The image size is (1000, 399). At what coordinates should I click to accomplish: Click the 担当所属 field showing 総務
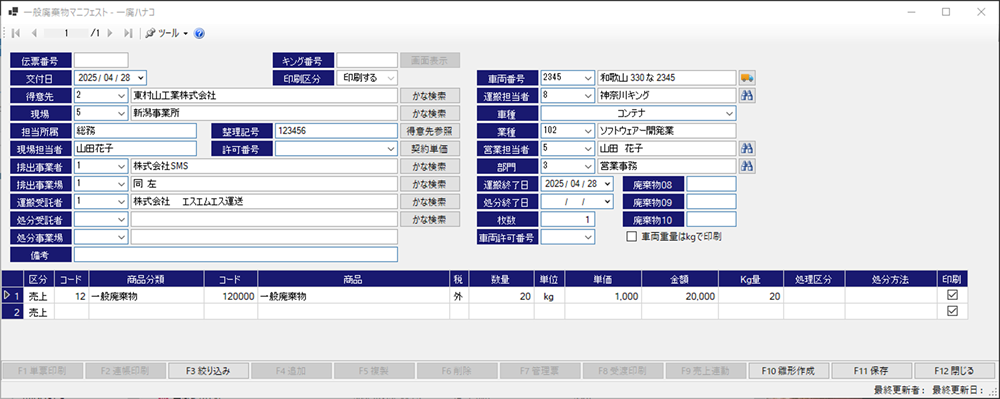point(135,131)
